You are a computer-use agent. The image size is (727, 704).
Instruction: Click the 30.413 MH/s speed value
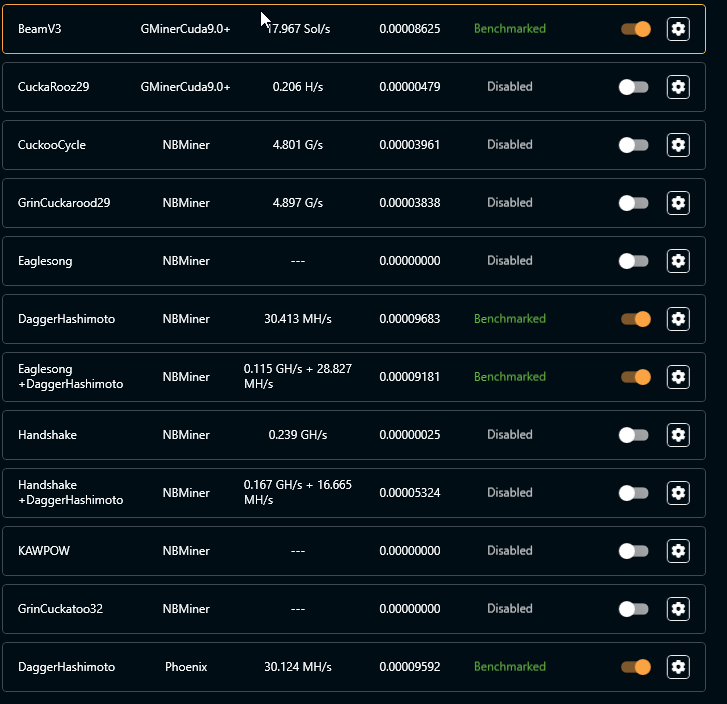tap(298, 319)
